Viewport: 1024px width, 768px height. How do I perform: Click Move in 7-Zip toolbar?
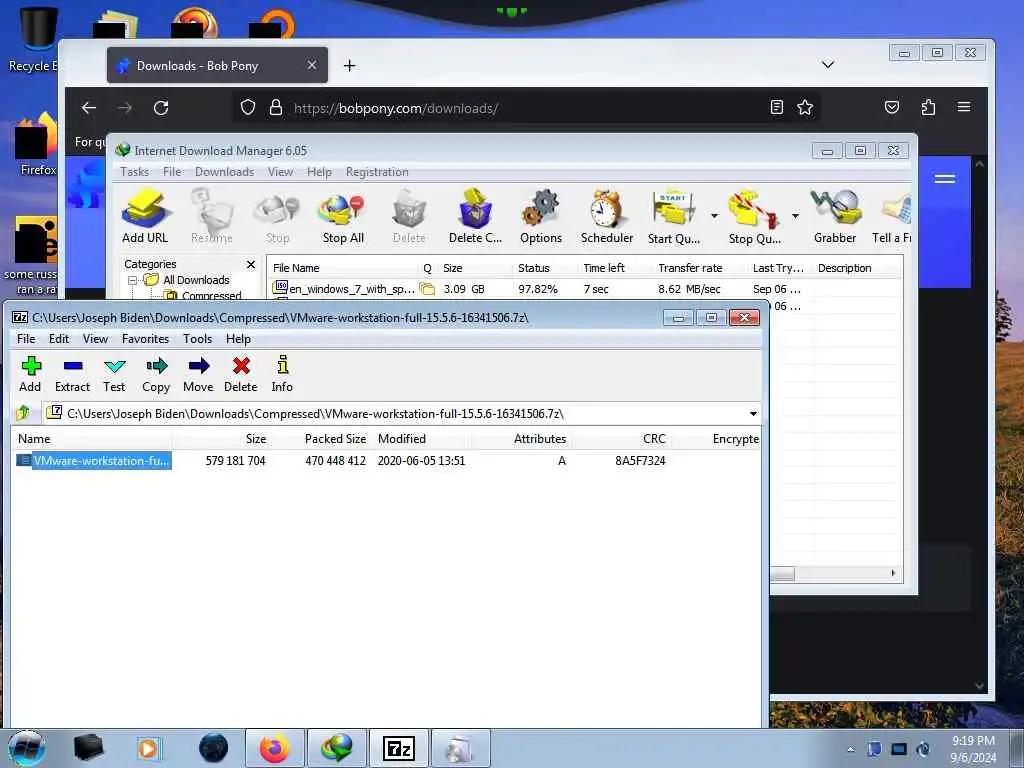(199, 374)
